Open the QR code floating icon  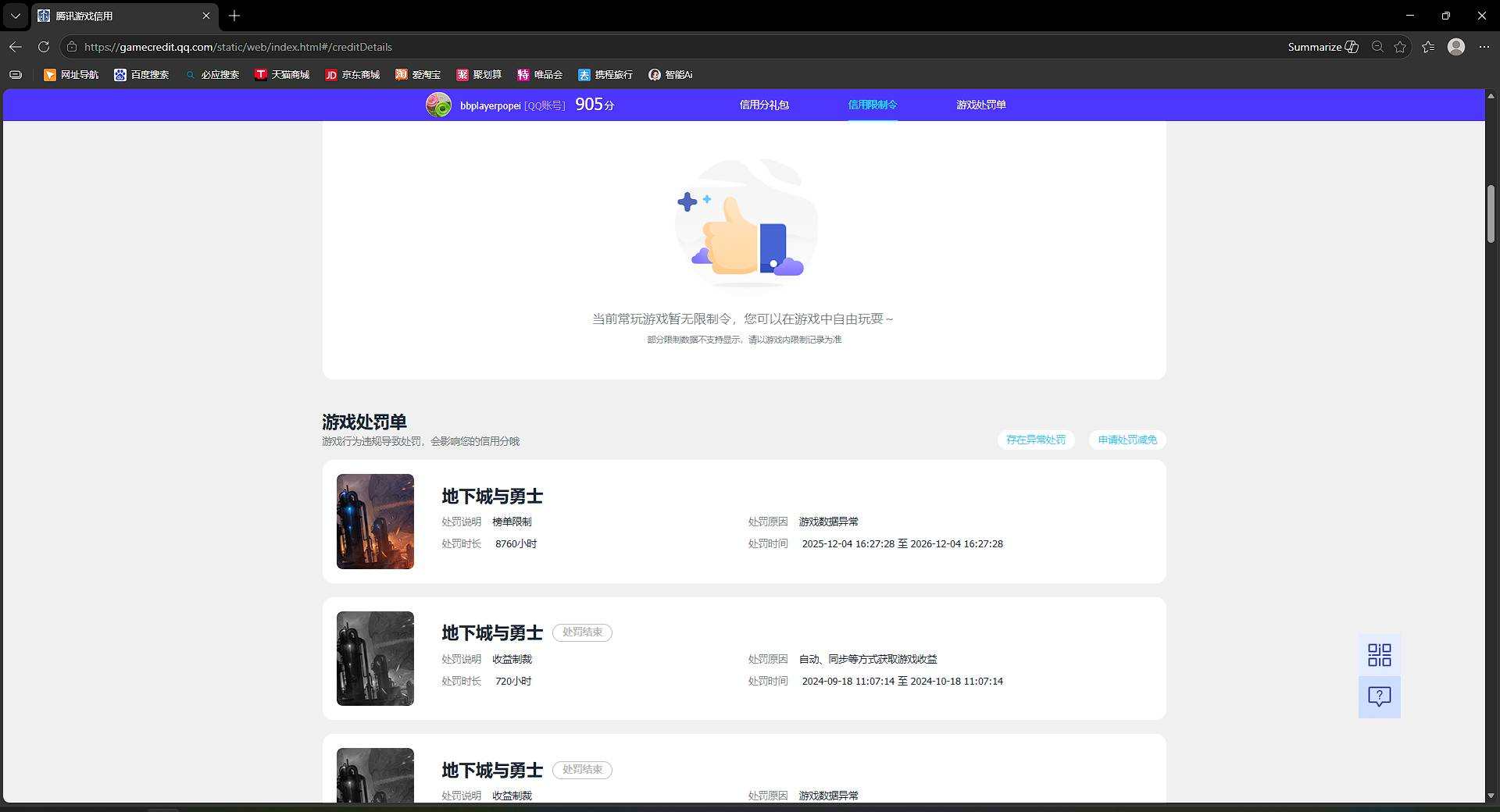pyautogui.click(x=1380, y=654)
